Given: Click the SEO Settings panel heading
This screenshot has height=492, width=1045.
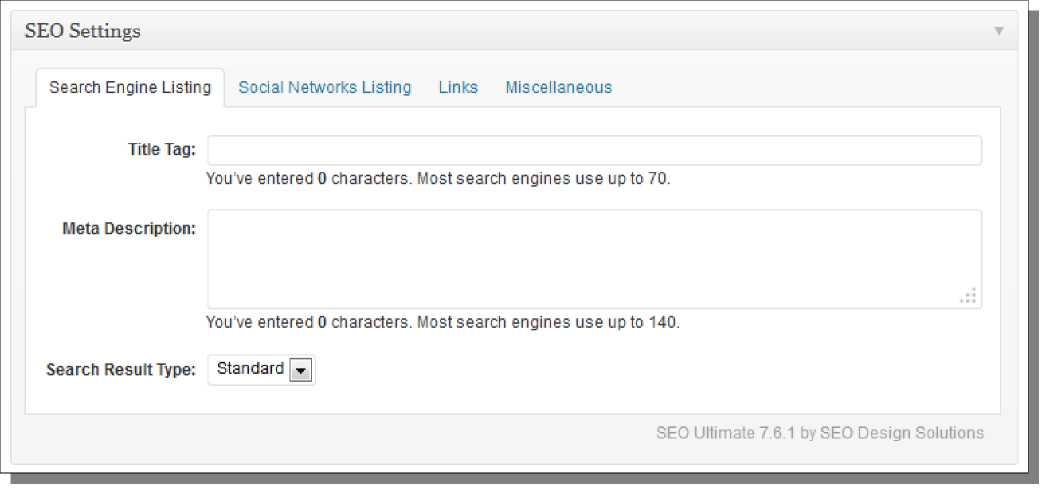Looking at the screenshot, I should tap(83, 31).
